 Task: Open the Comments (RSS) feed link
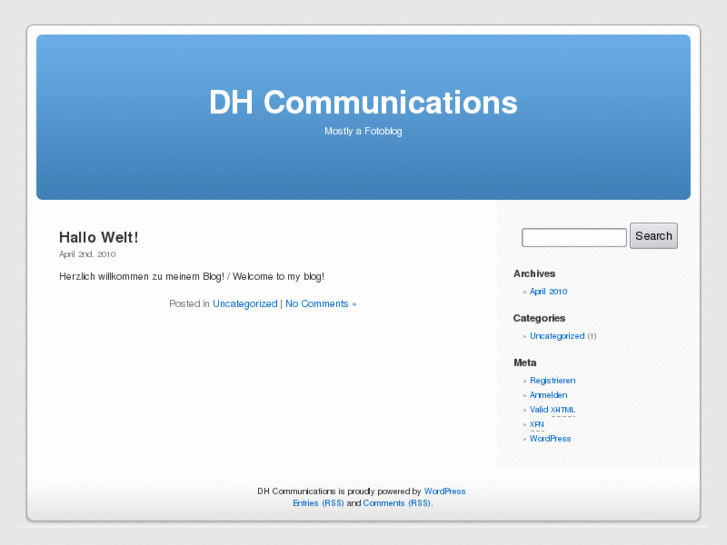[x=397, y=503]
